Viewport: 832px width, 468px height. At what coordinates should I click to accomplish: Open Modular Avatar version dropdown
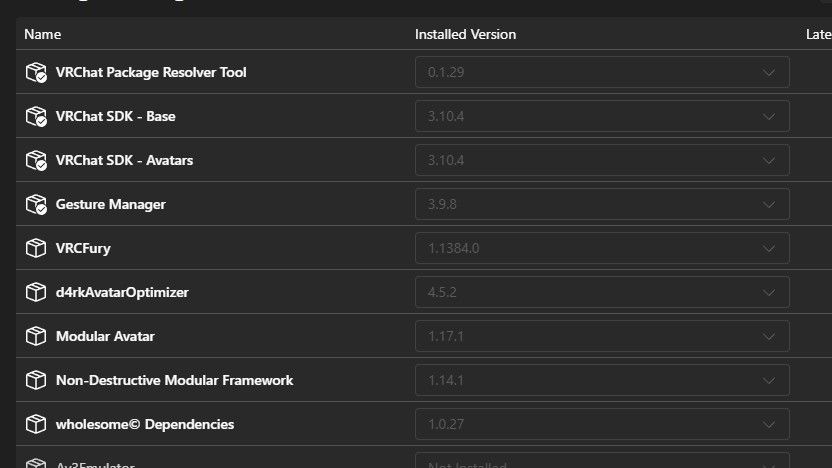point(602,336)
